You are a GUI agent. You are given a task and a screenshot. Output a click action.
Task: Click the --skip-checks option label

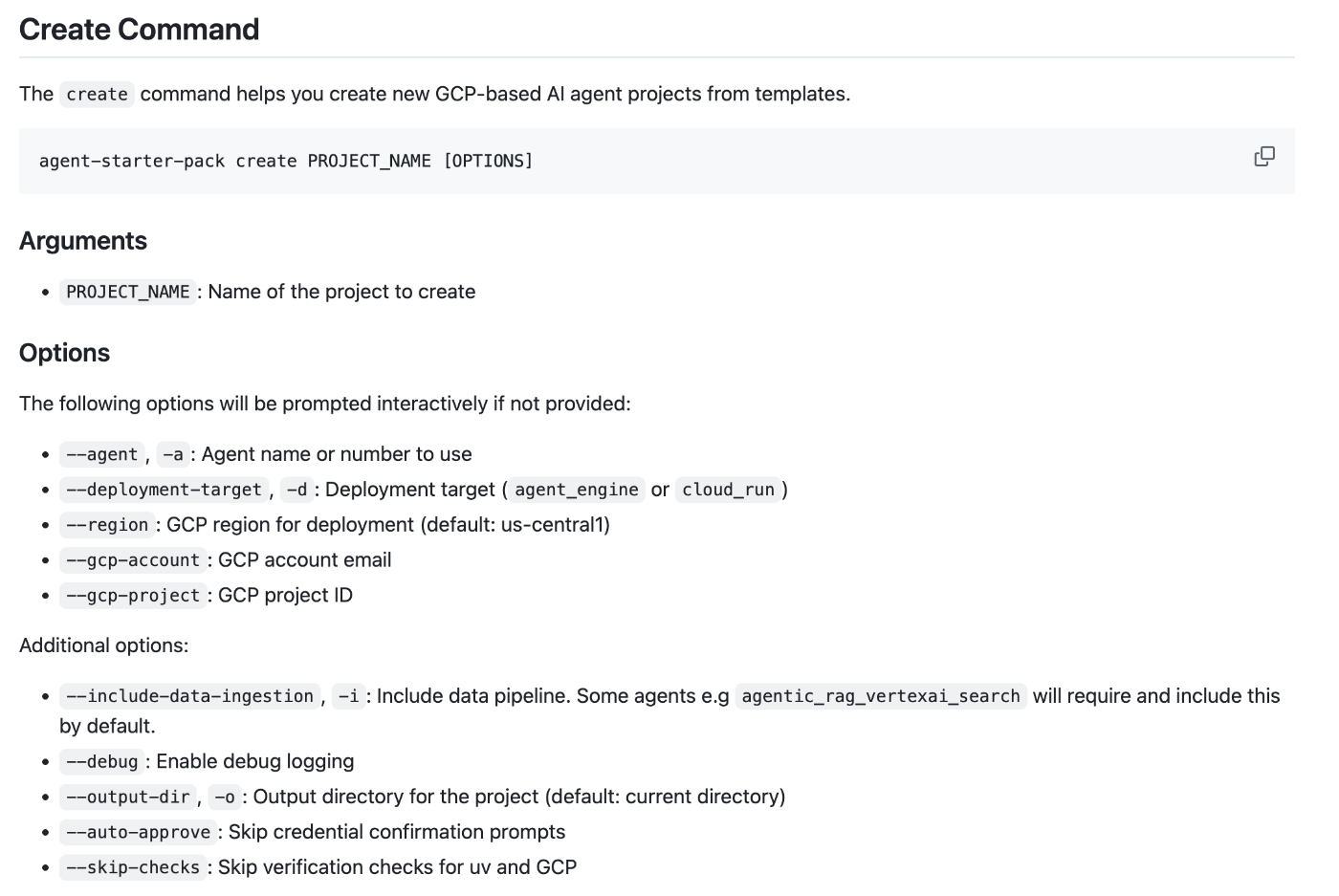coord(133,868)
